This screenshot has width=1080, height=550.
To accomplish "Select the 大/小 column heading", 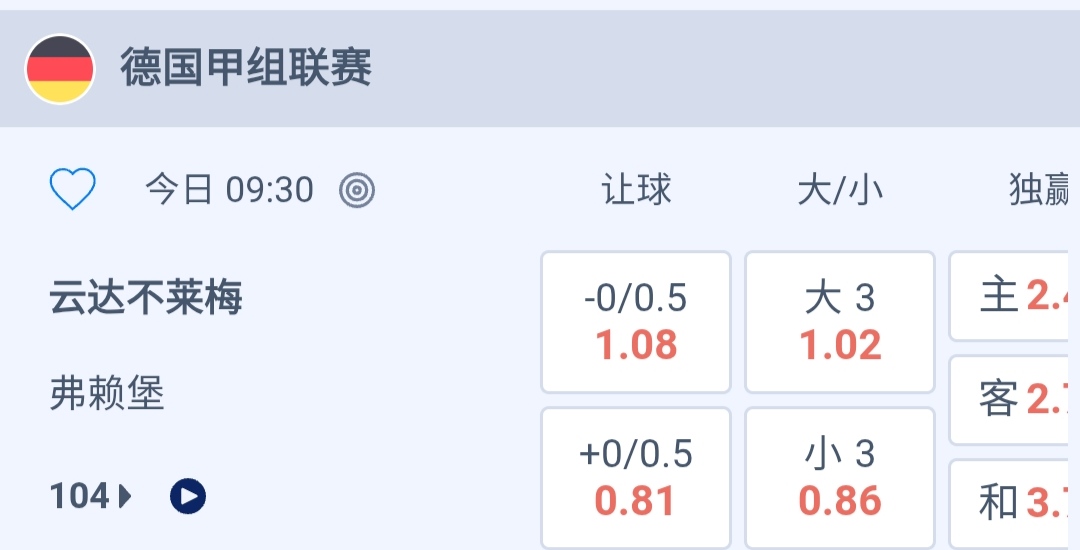I will (840, 189).
